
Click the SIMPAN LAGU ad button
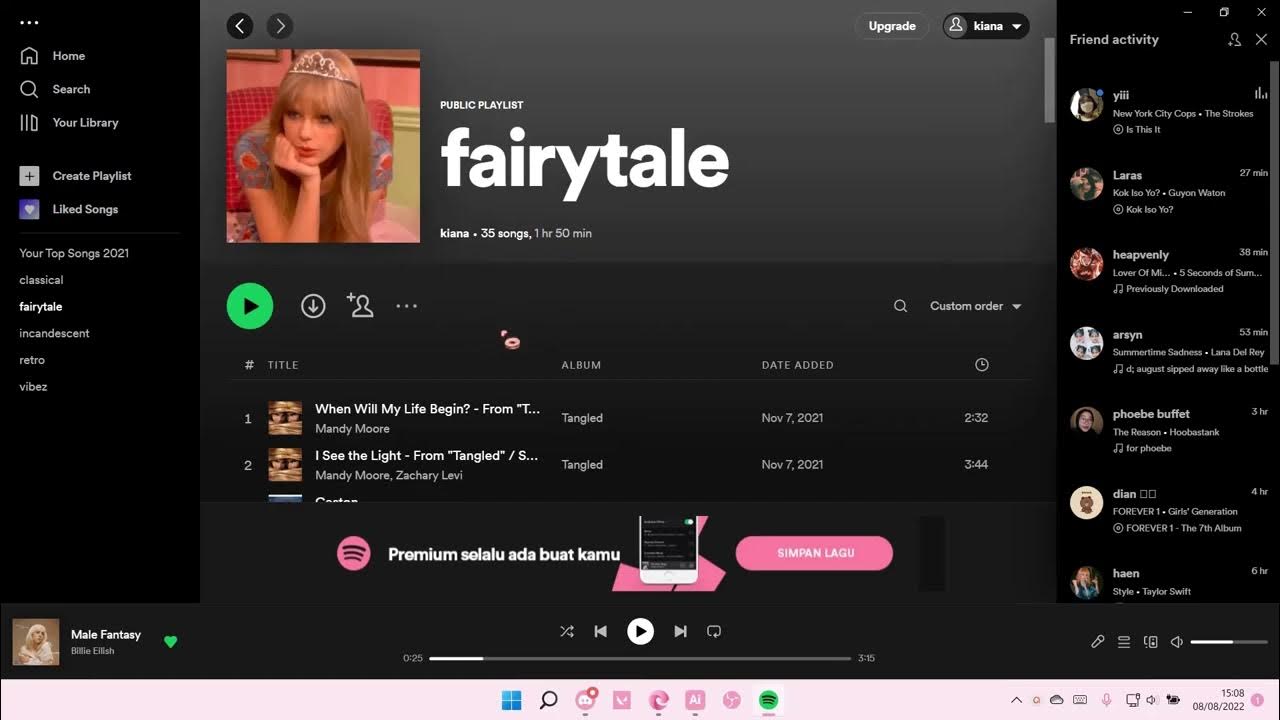click(814, 553)
